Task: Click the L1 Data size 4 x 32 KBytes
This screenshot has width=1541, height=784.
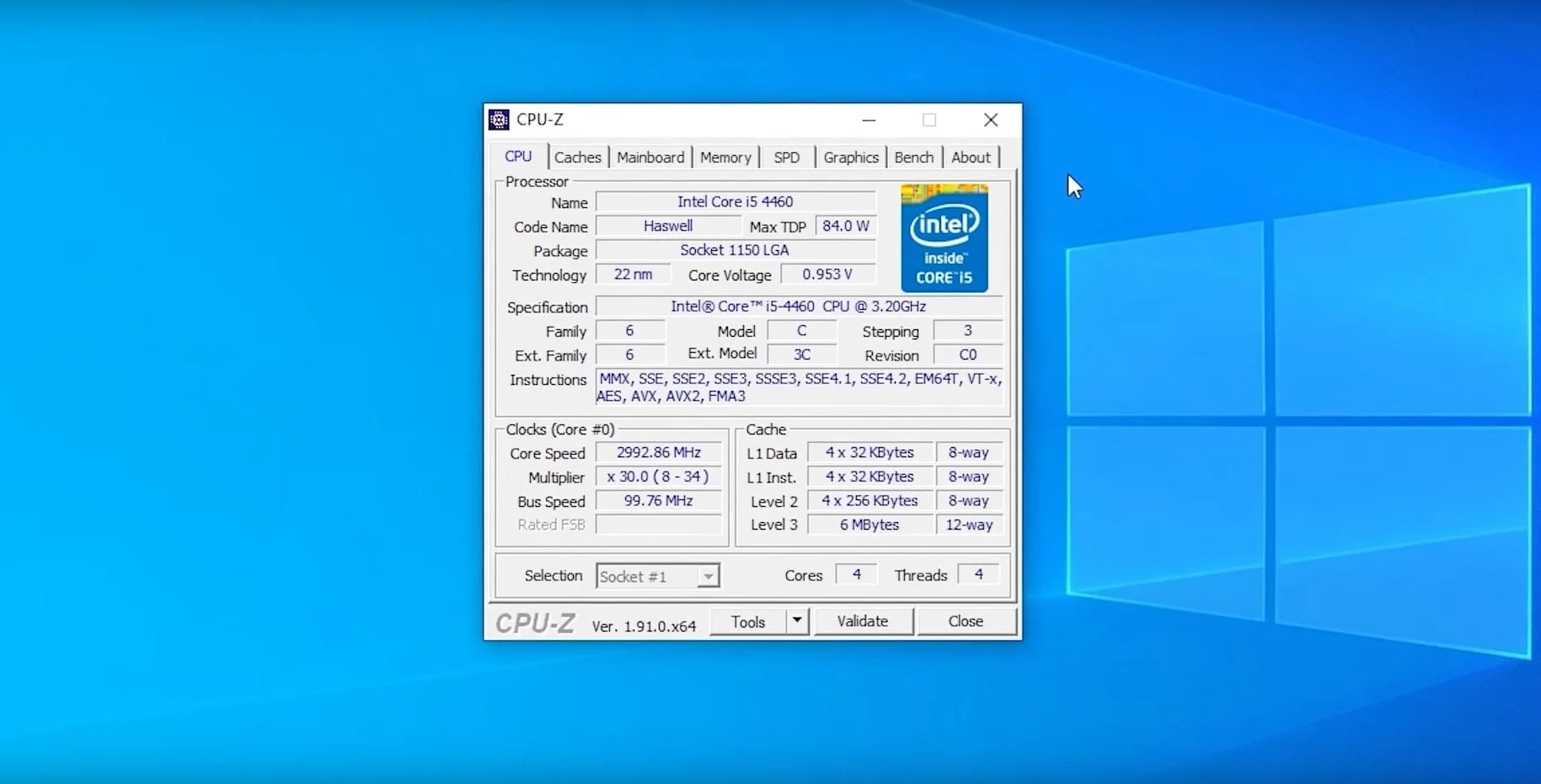Action: click(x=869, y=452)
